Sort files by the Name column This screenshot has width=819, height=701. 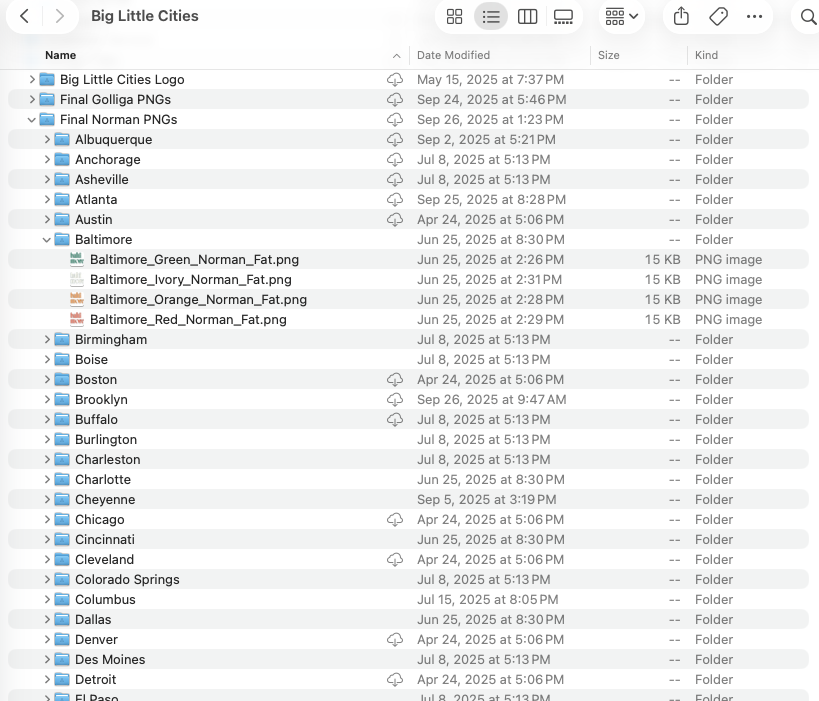pyautogui.click(x=60, y=55)
